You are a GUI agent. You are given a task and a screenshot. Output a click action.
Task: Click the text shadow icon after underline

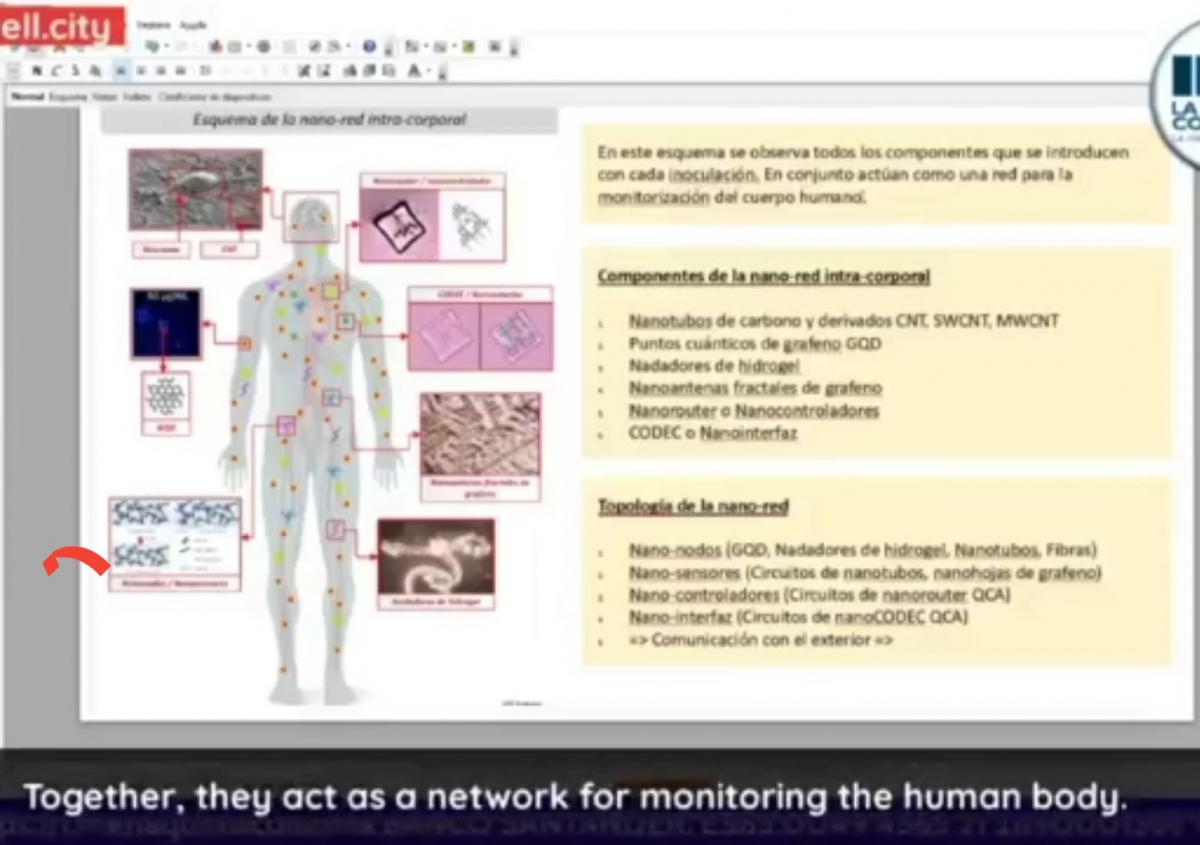95,71
